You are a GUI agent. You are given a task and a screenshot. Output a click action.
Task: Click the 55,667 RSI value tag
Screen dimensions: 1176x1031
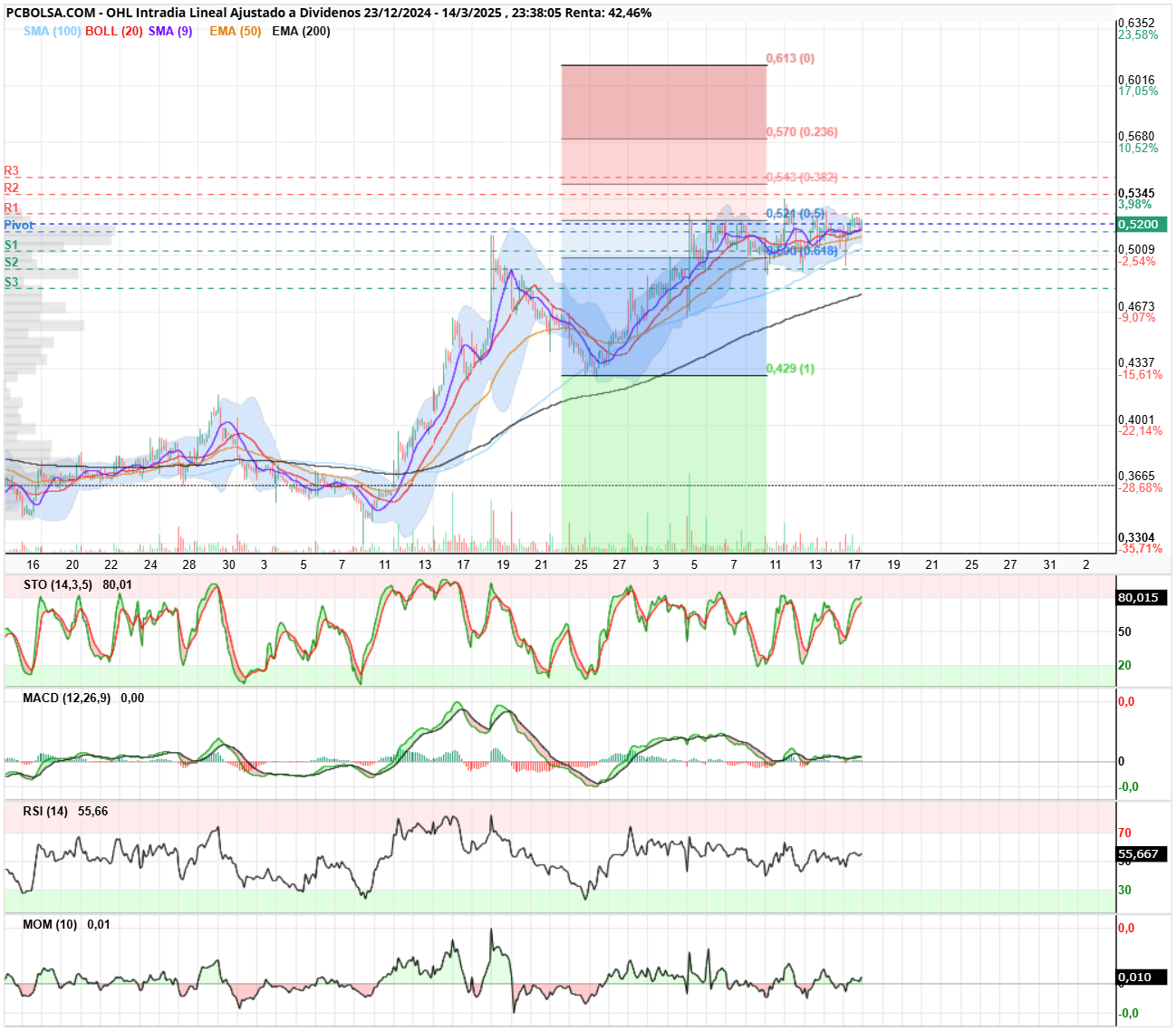pos(1142,854)
